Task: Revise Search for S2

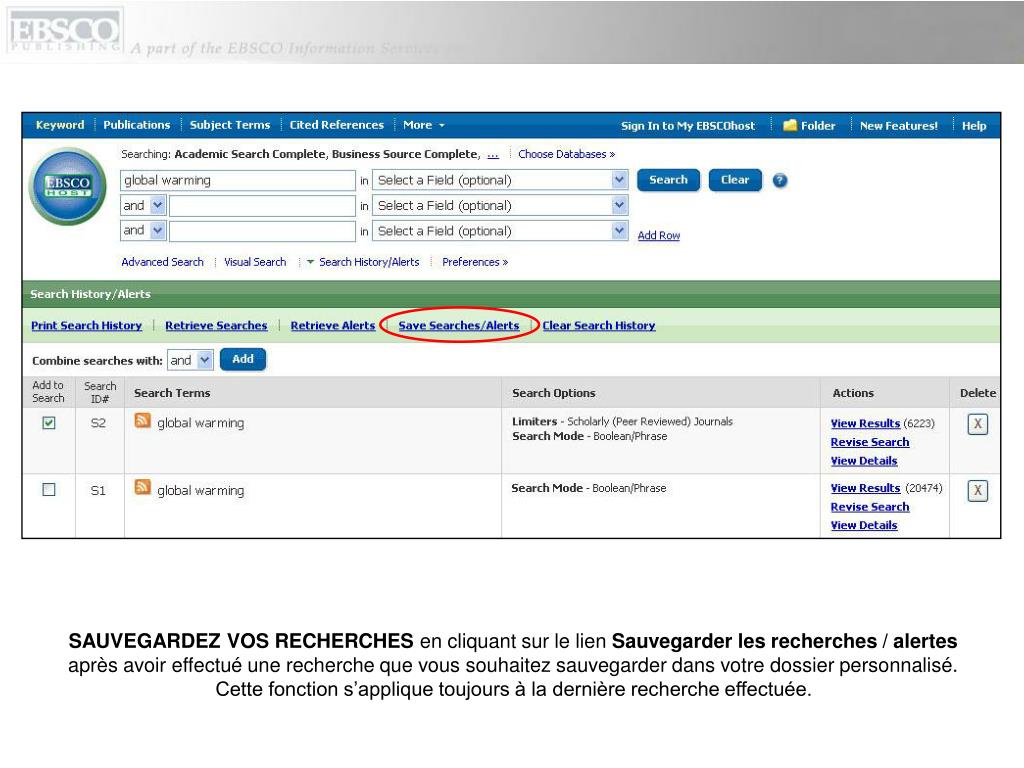Action: [870, 442]
